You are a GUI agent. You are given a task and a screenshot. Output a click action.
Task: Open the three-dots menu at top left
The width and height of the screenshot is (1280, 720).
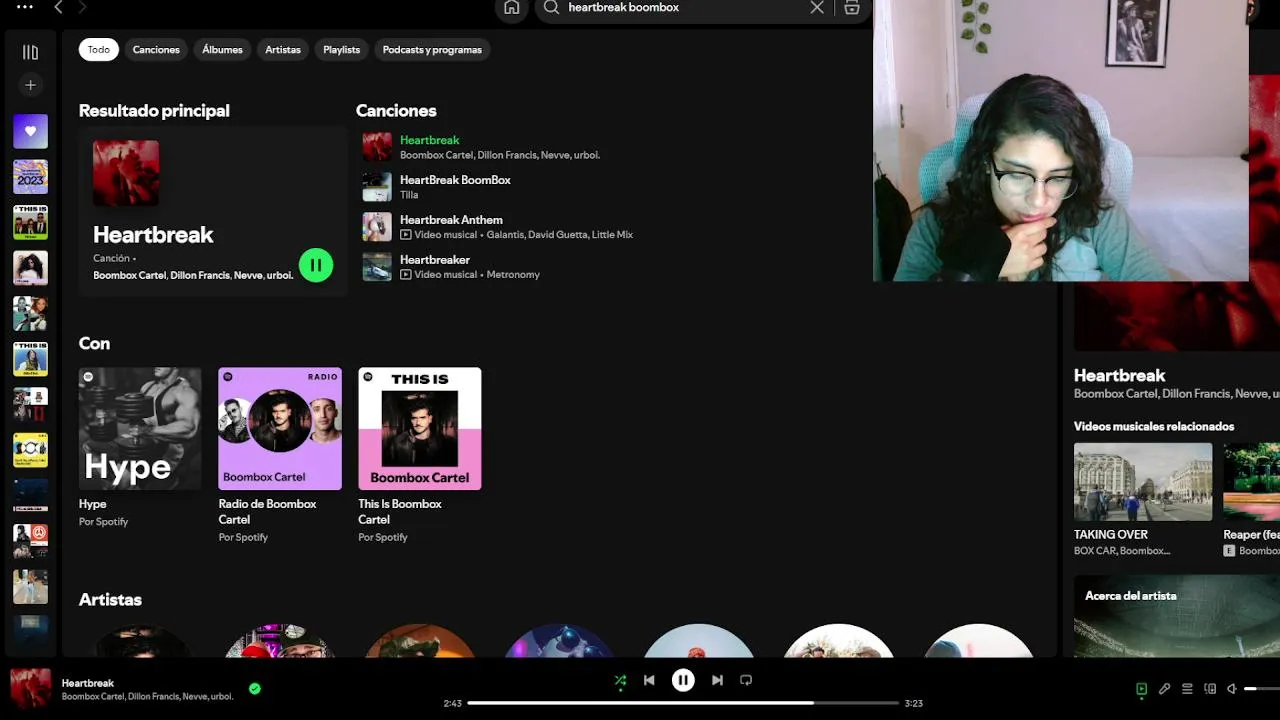click(x=25, y=7)
